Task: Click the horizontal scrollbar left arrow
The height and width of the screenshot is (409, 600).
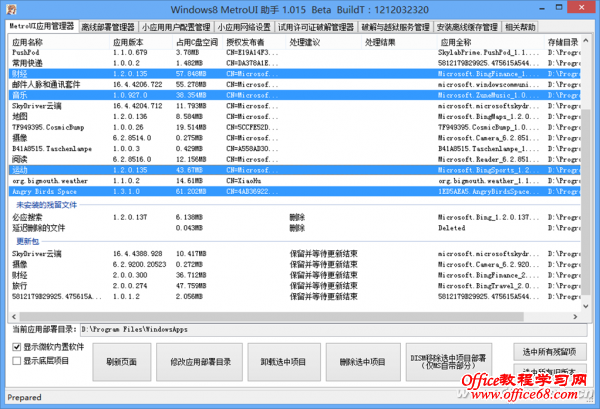Action: pyautogui.click(x=14, y=316)
